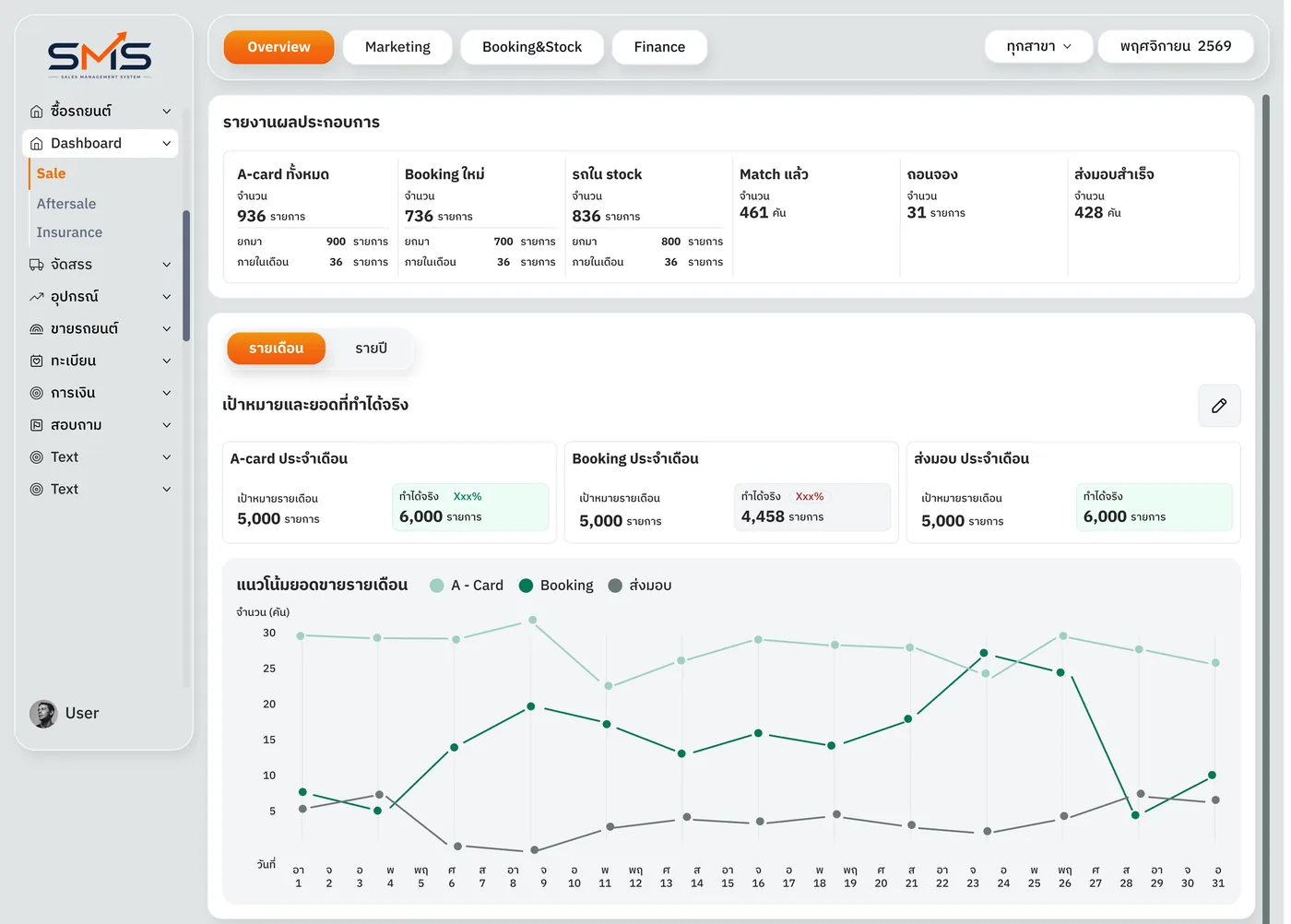Expand the อุปกรณ์ menu chevron

(167, 297)
